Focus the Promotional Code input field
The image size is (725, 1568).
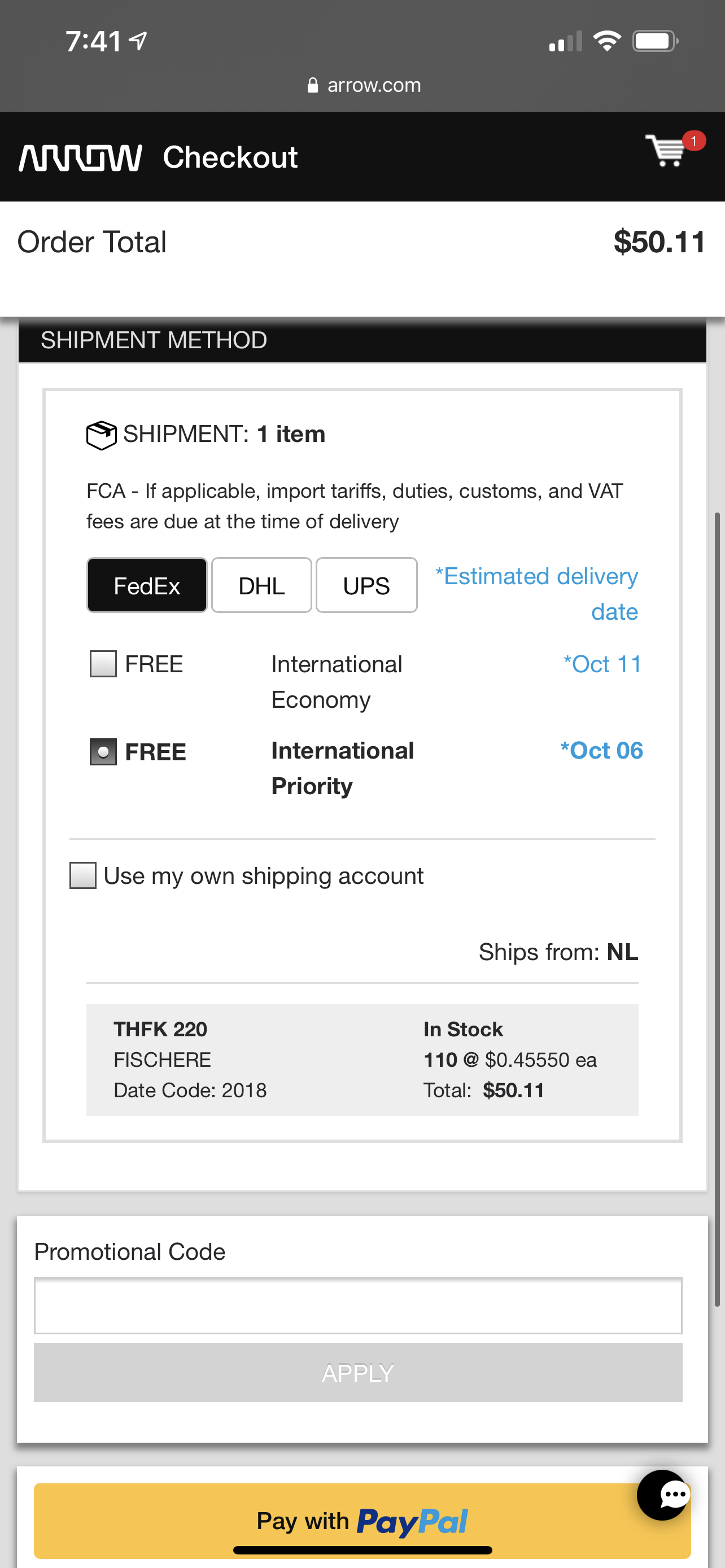tap(358, 1306)
